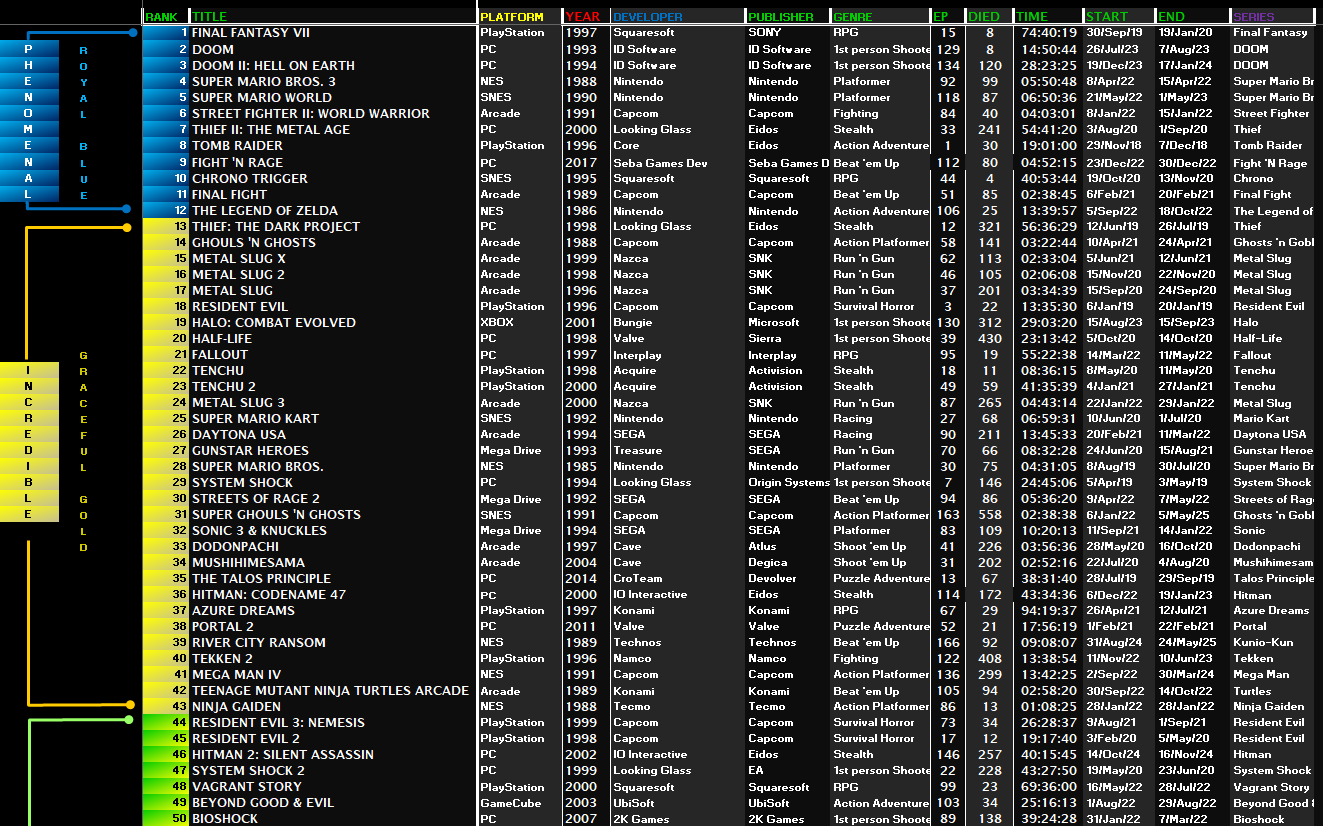Click the blue connector dot beside rank 12
1323x826 pixels.
(x=126, y=209)
